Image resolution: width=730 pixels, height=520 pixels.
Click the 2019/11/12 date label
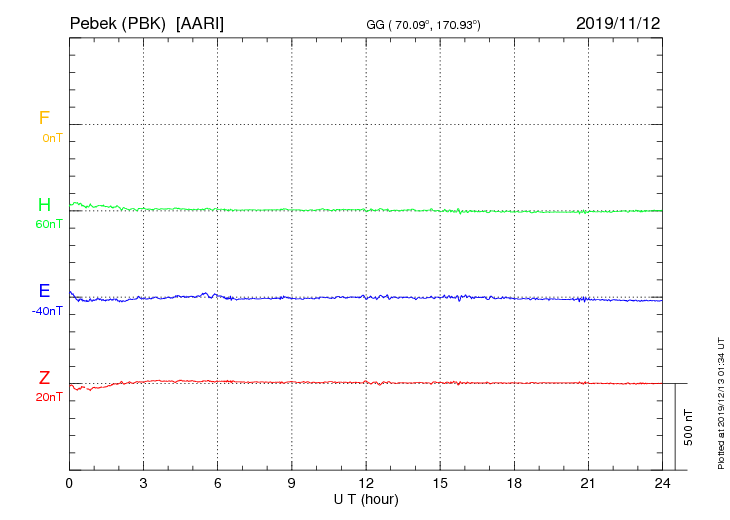point(618,23)
